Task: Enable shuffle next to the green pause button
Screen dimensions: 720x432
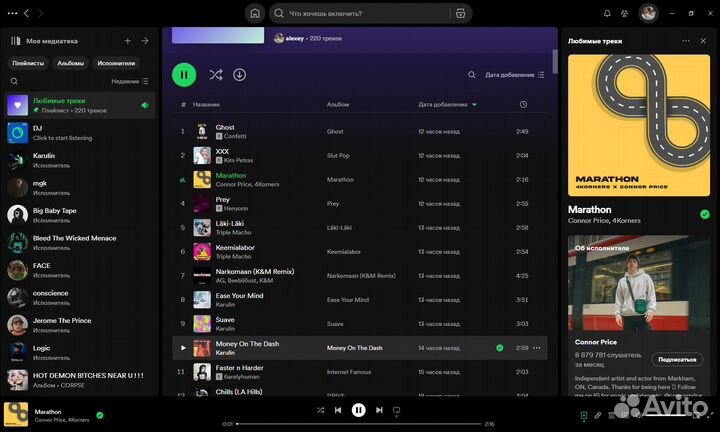Action: pyautogui.click(x=216, y=74)
